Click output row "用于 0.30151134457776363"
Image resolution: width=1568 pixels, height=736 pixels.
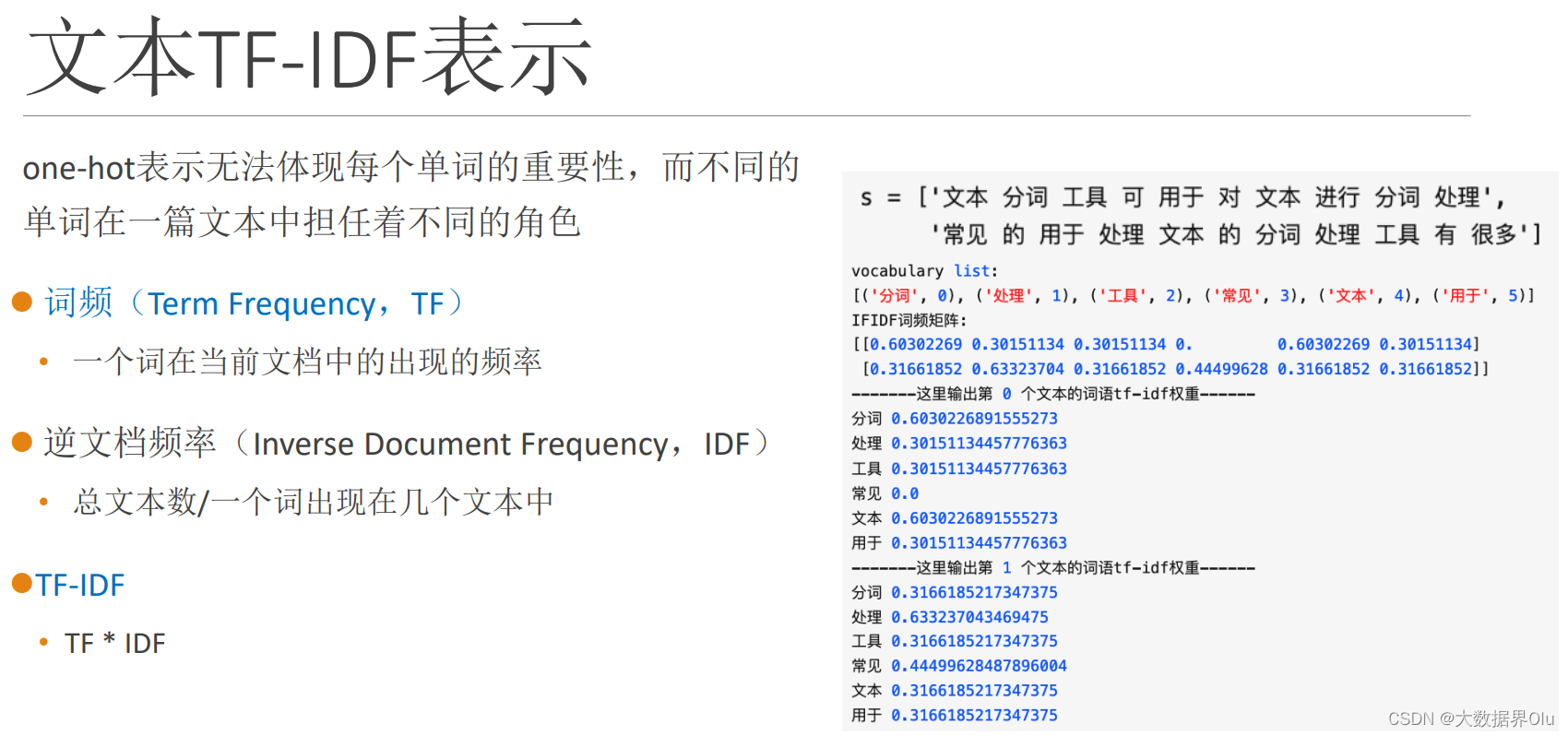click(959, 543)
